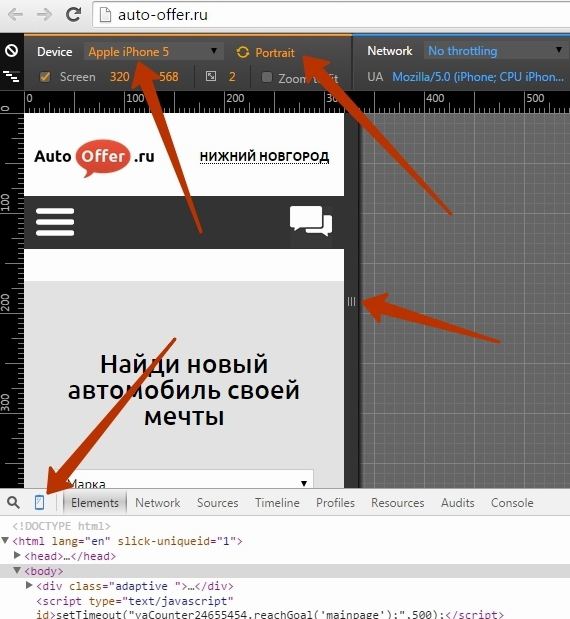
Task: Click the DevTools search magnifier icon
Action: pos(13,503)
